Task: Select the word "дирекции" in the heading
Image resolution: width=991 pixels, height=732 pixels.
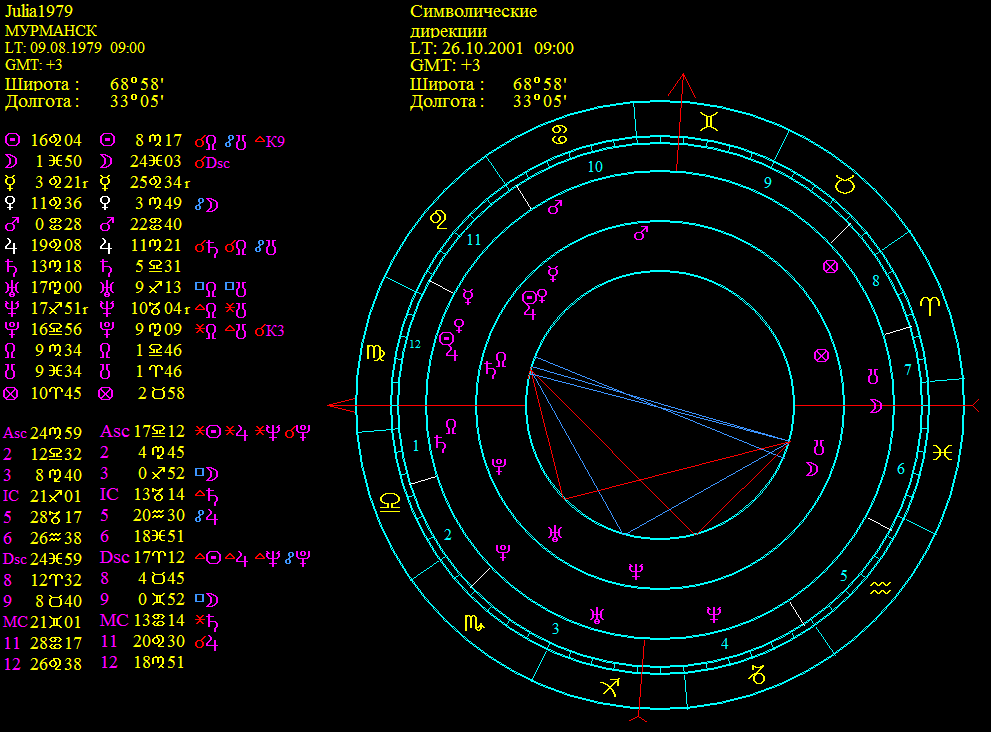Action: tap(448, 31)
